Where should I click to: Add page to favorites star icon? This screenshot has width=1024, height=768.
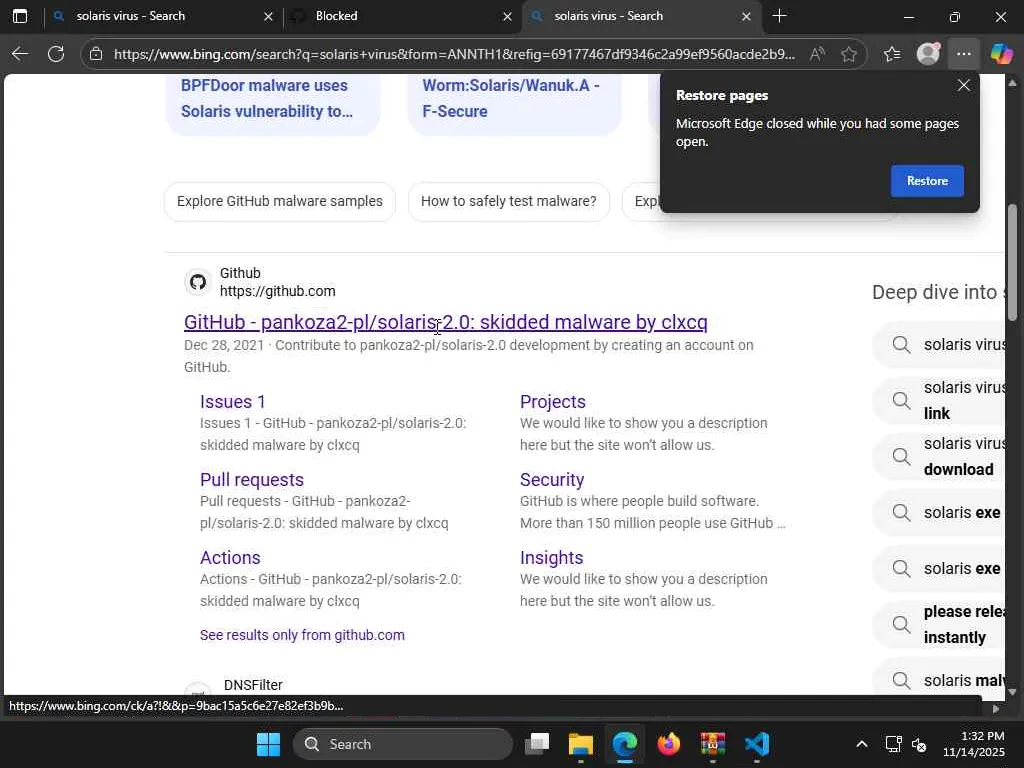[849, 54]
